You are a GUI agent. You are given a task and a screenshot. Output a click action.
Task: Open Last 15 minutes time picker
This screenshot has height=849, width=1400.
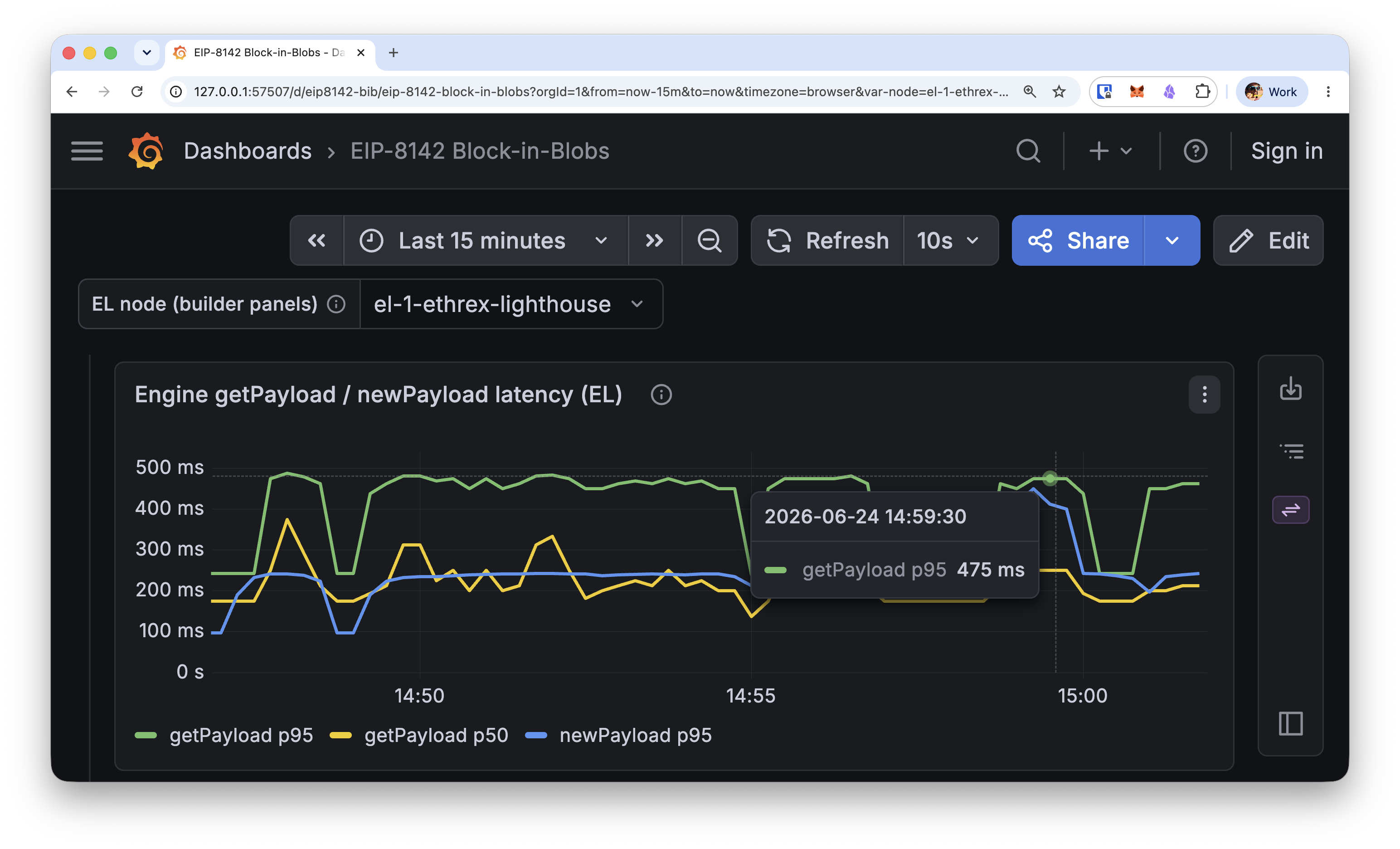pyautogui.click(x=486, y=240)
